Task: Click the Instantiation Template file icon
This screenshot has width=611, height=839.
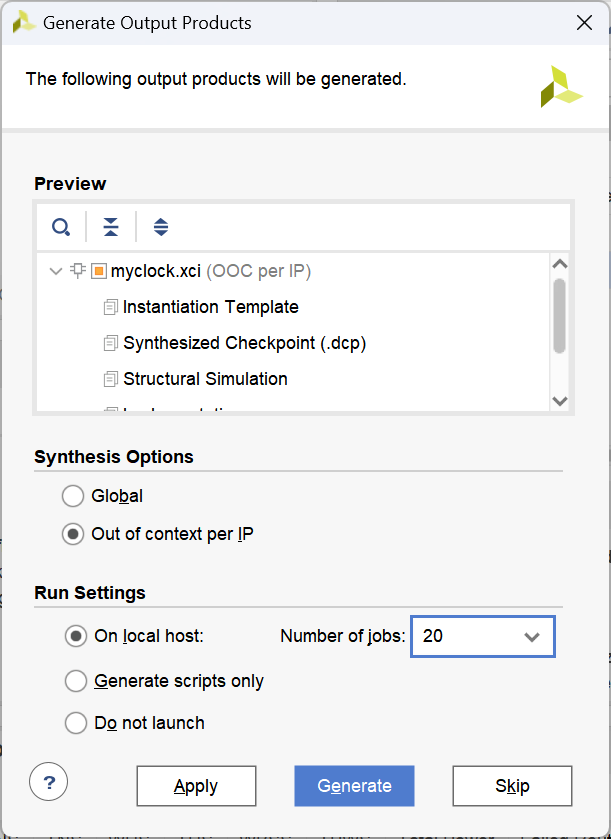Action: pos(110,307)
